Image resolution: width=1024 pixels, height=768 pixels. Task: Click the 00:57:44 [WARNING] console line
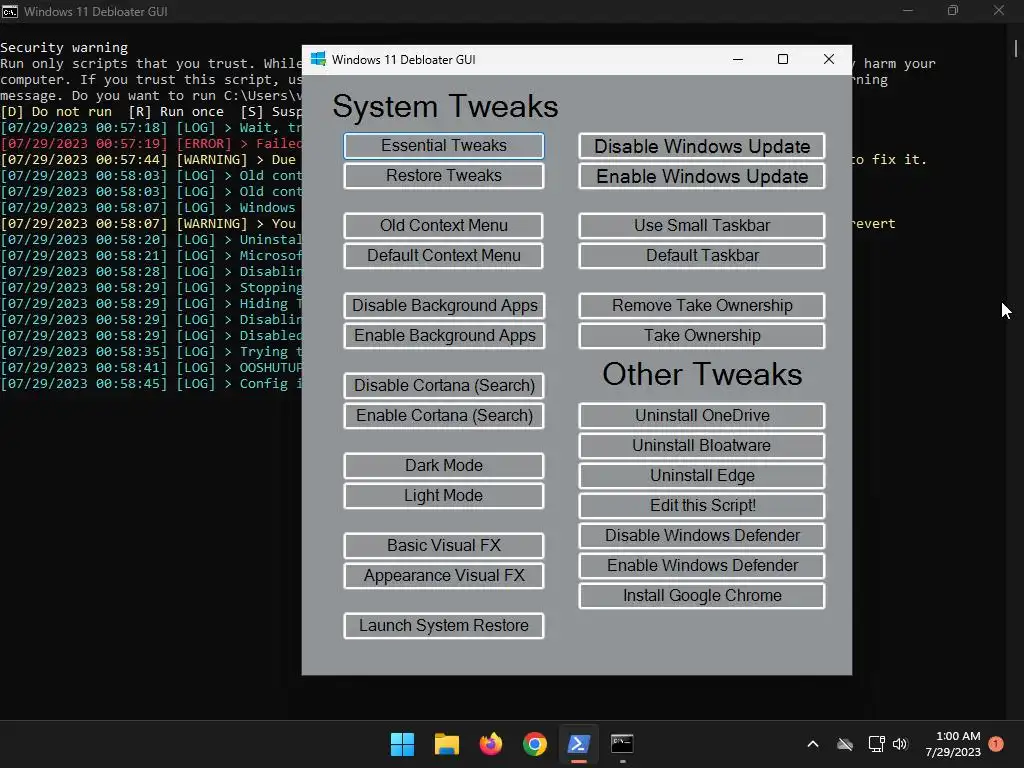coord(151,160)
